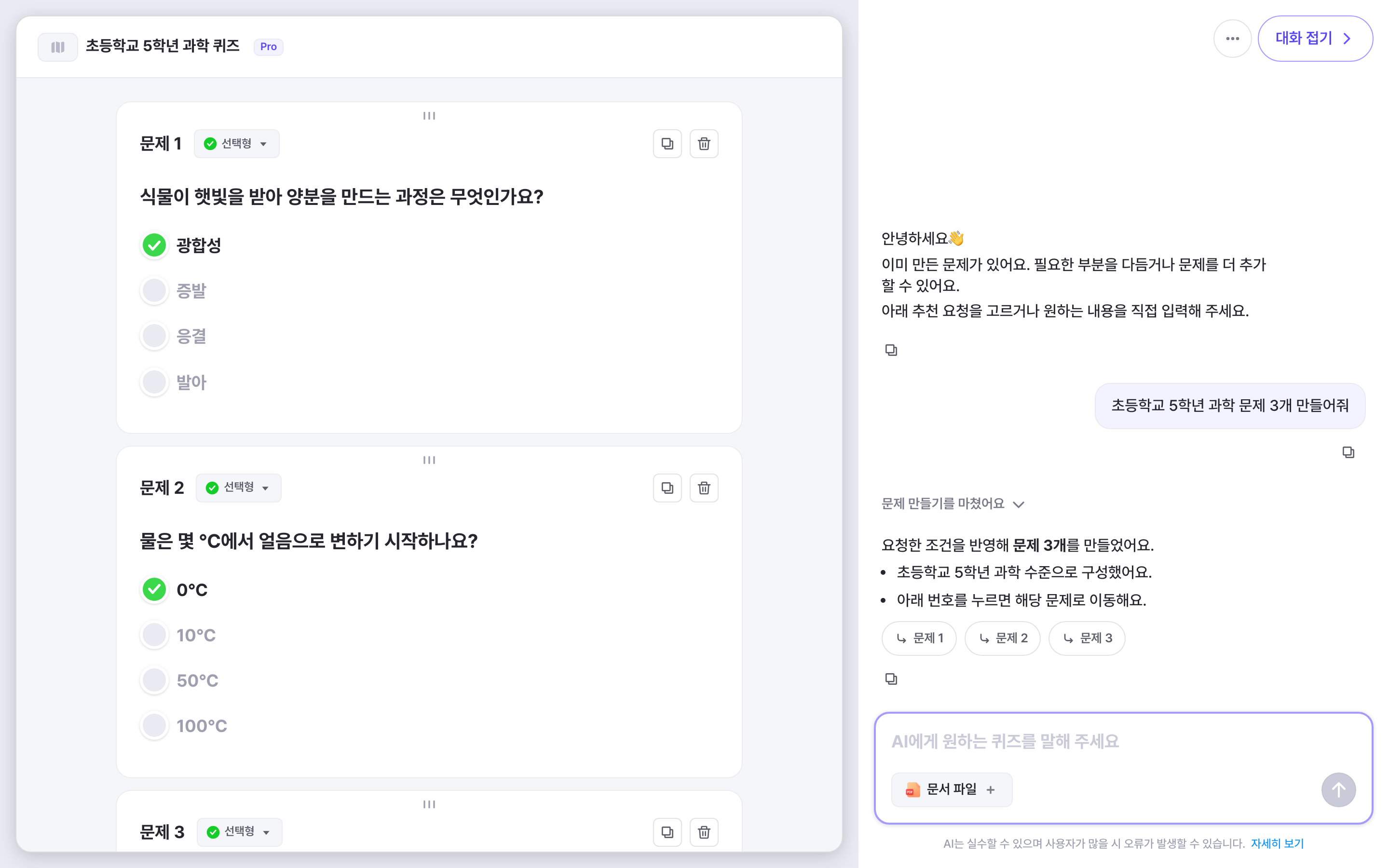Image resolution: width=1389 pixels, height=868 pixels.
Task: Collapse the chat with 대화 접기
Action: tap(1315, 39)
